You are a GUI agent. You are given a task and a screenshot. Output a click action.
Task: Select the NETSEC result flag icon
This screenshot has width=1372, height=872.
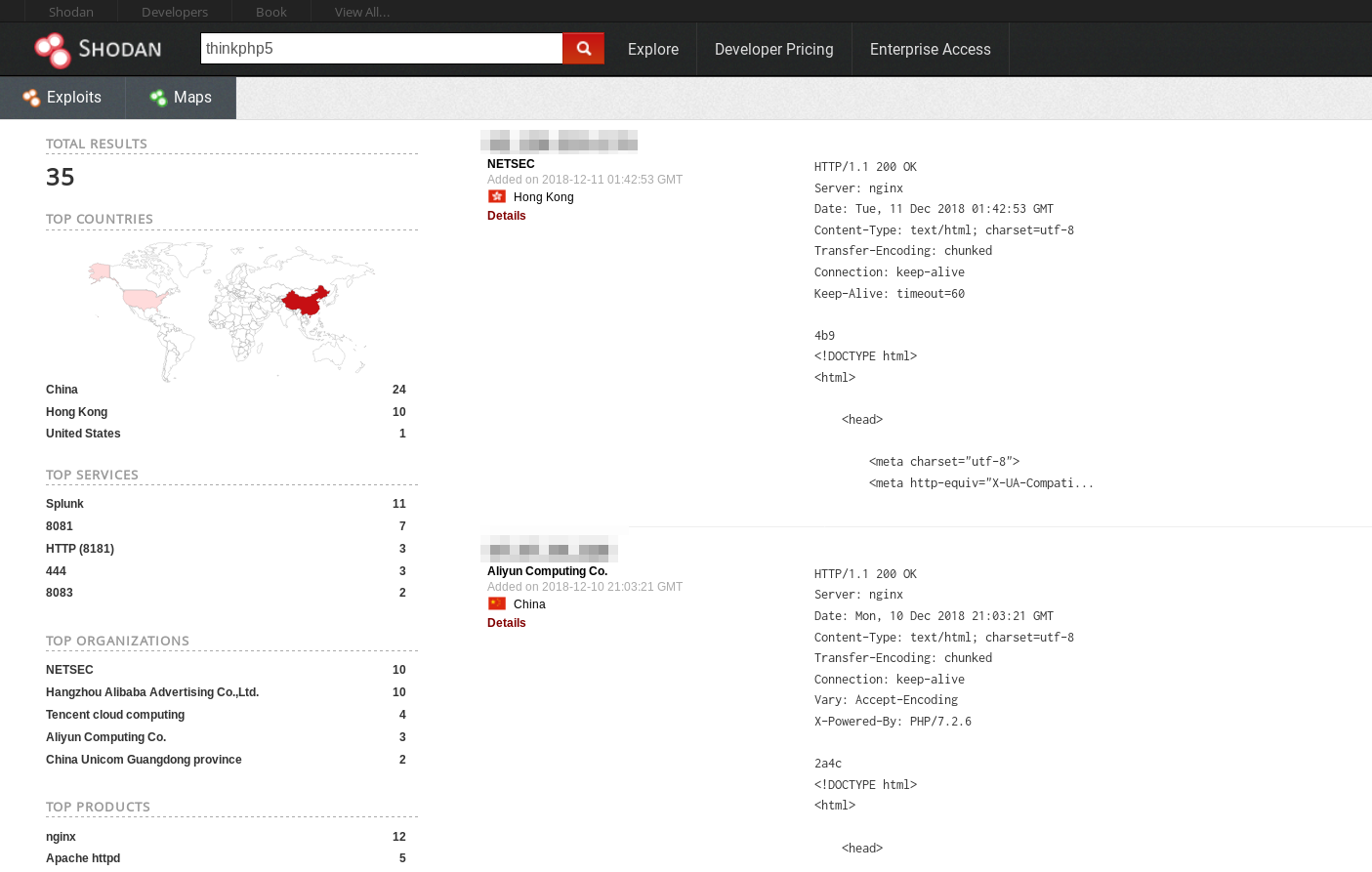click(x=496, y=196)
